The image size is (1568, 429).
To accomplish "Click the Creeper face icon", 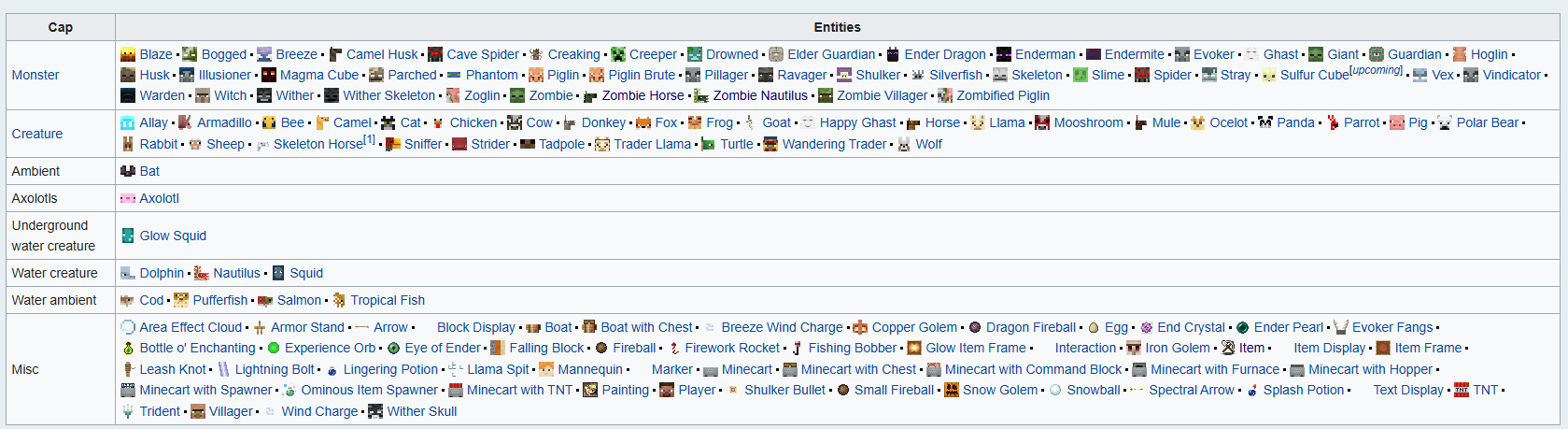I will coord(617,54).
